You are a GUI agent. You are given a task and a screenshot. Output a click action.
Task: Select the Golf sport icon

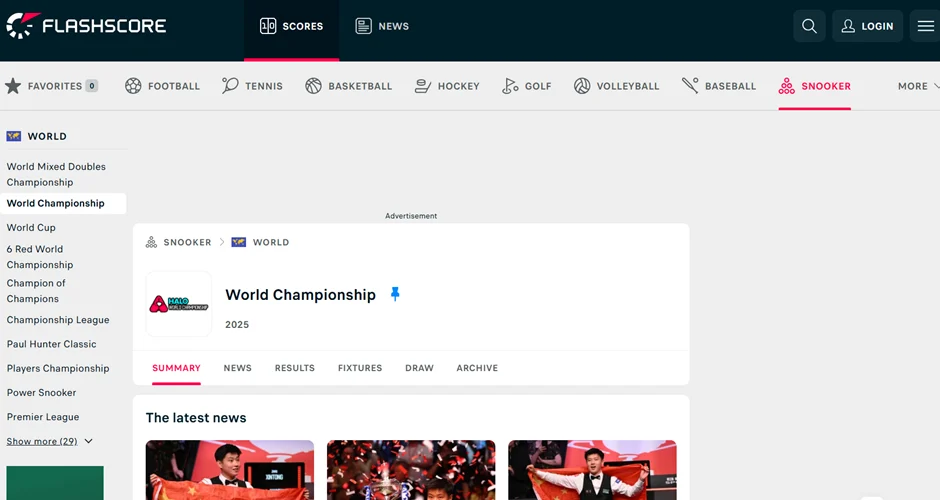pyautogui.click(x=511, y=86)
